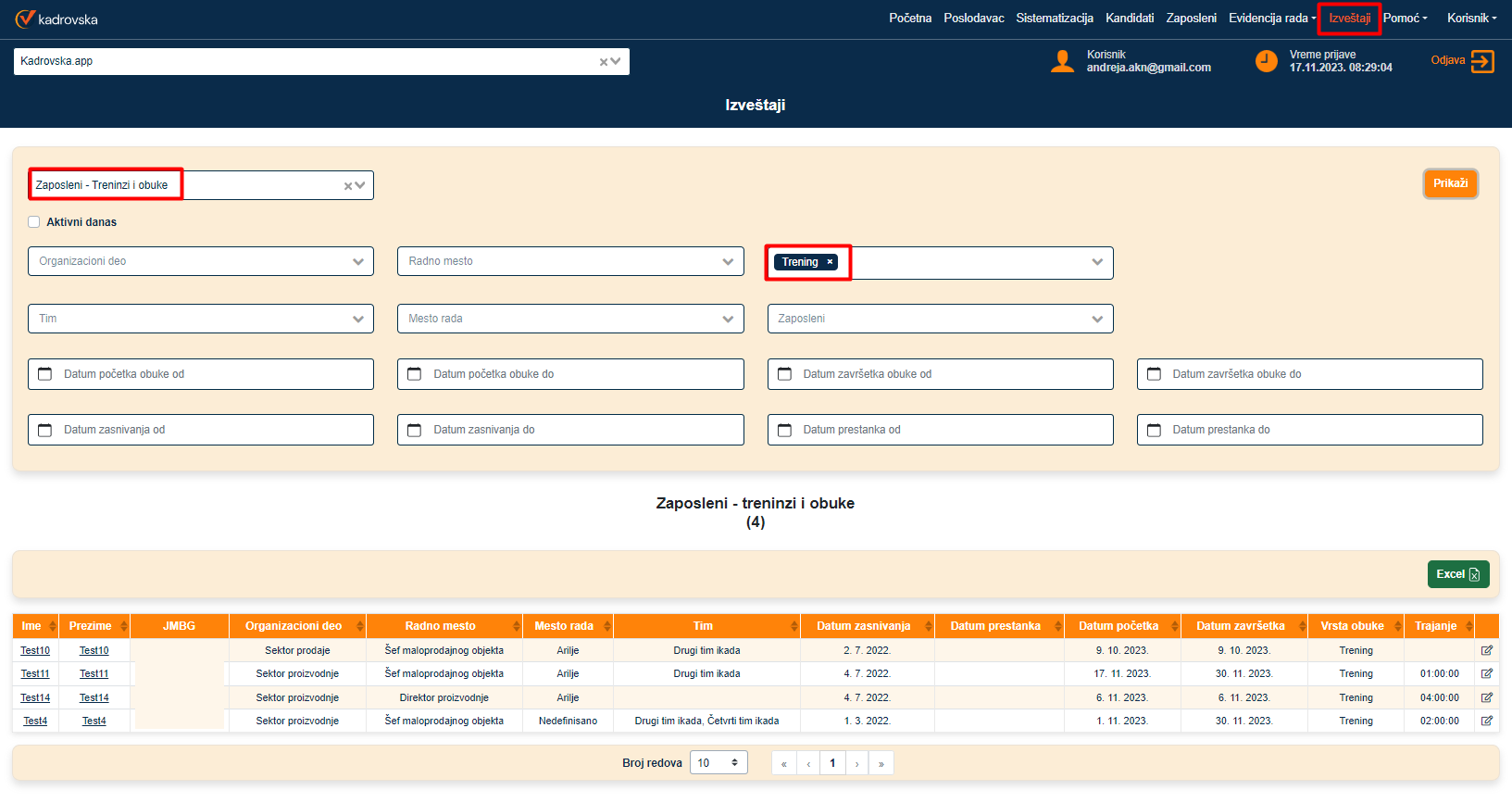Export the table with the Excel button
Image resolution: width=1512 pixels, height=803 pixels.
click(1457, 574)
